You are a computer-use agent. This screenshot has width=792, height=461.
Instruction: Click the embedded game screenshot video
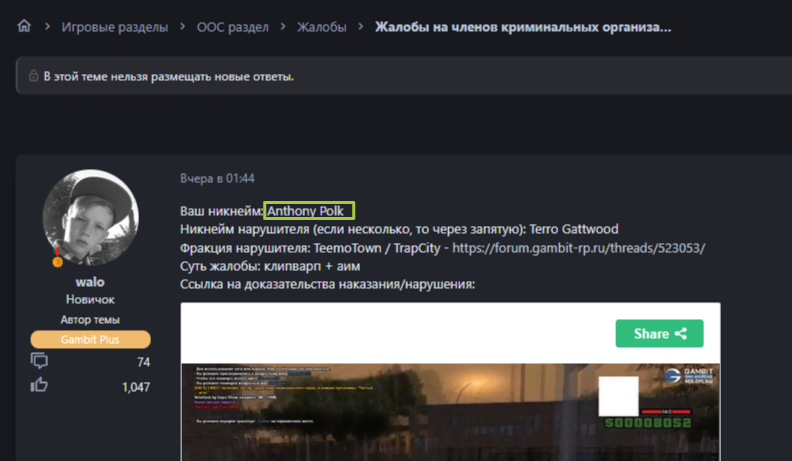pyautogui.click(x=450, y=412)
